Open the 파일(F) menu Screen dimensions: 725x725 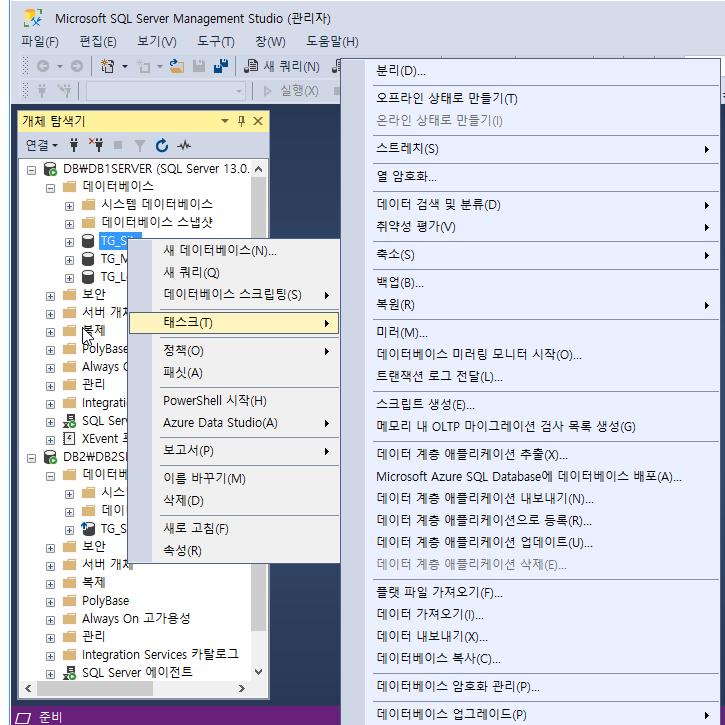point(40,42)
